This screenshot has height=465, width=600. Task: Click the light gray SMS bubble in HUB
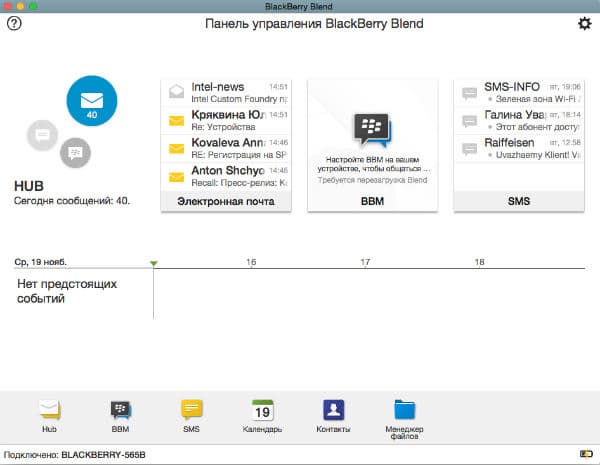coord(42,135)
